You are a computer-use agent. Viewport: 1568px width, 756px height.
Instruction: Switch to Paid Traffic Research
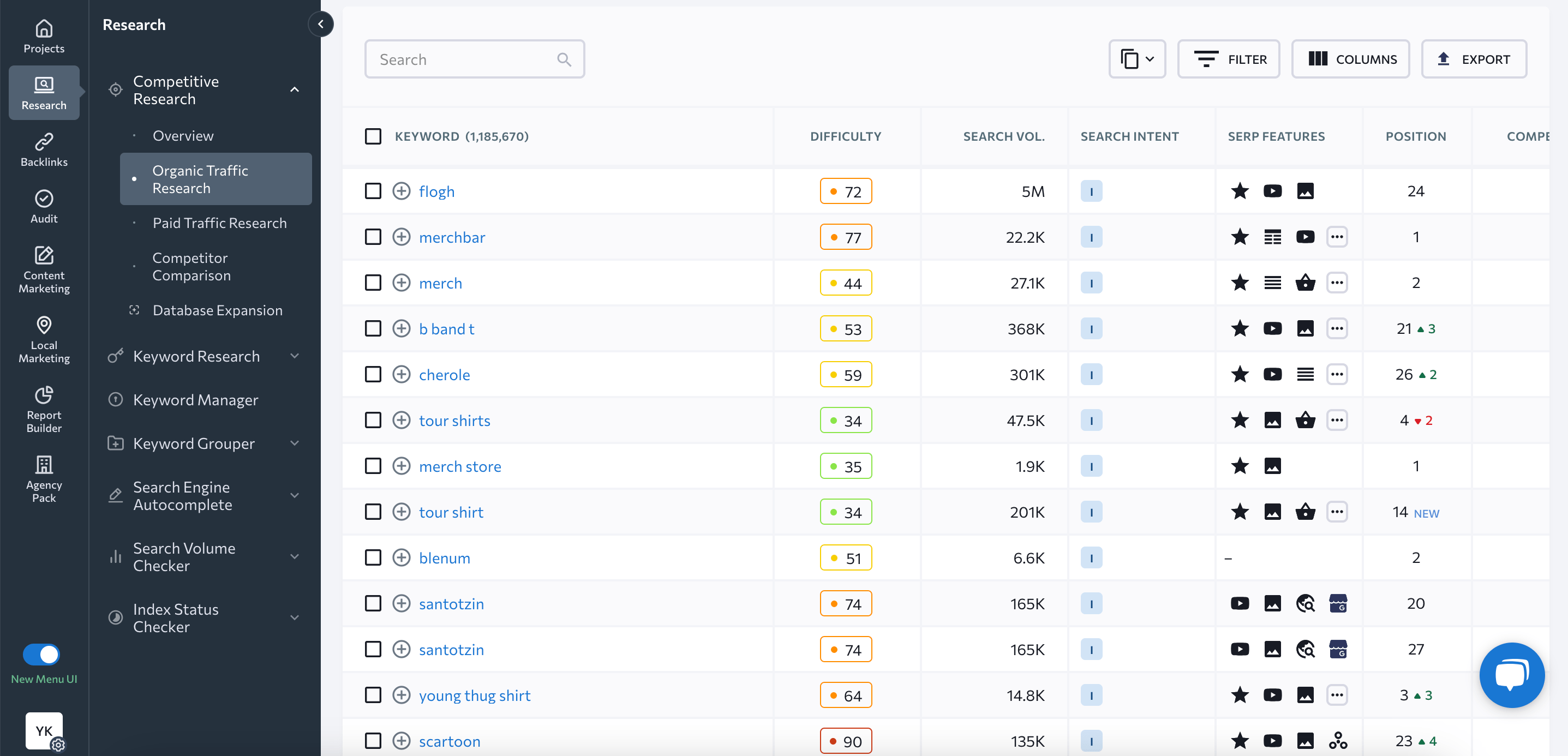tap(220, 223)
